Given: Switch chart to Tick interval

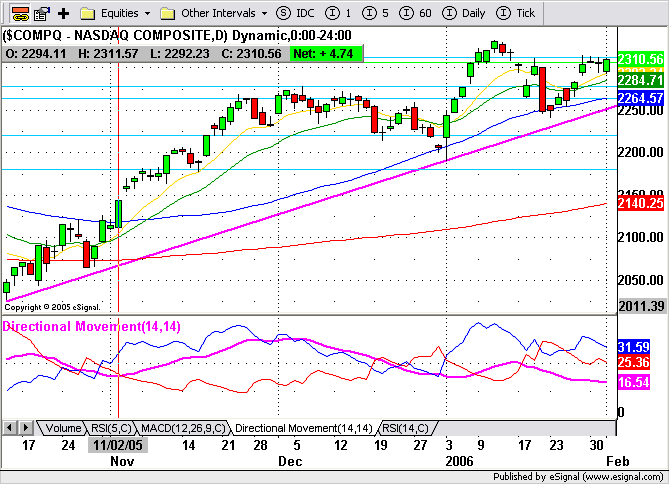Looking at the screenshot, I should 515,13.
